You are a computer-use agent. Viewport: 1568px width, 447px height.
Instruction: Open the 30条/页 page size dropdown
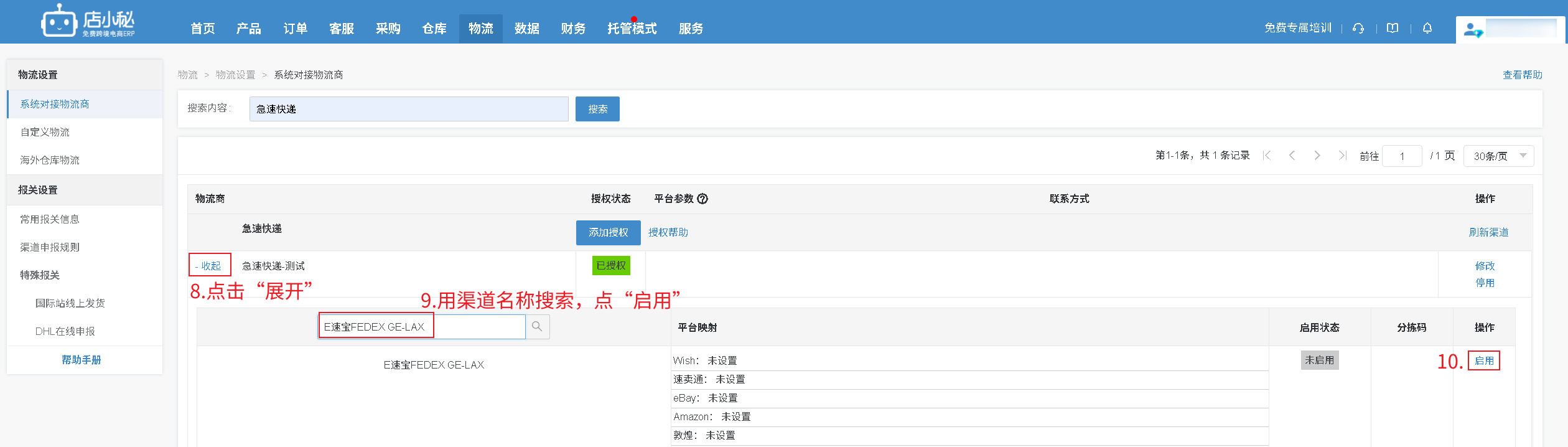point(1498,156)
